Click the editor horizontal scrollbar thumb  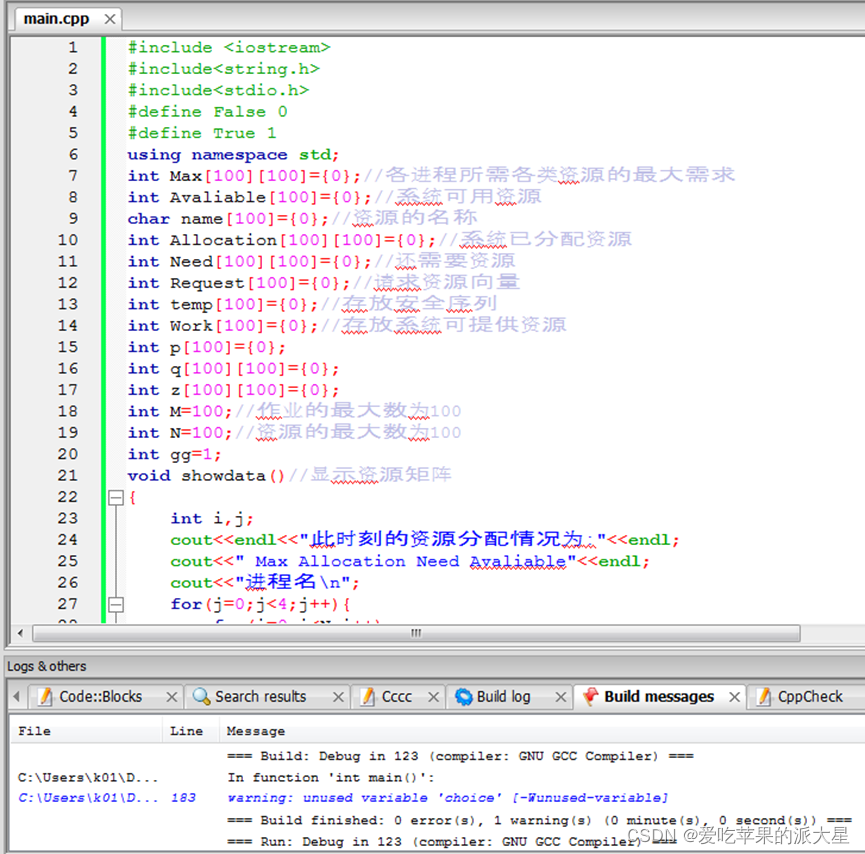click(416, 633)
